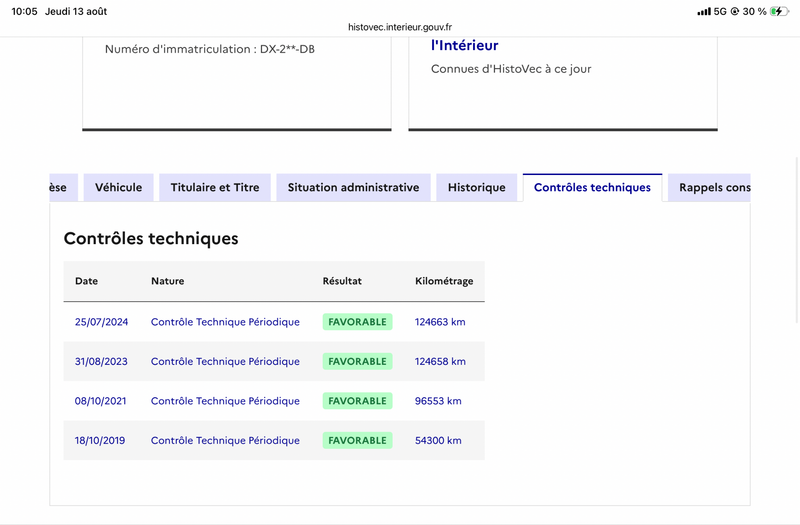Click the Date column header
This screenshot has width=800, height=525.
click(x=86, y=281)
